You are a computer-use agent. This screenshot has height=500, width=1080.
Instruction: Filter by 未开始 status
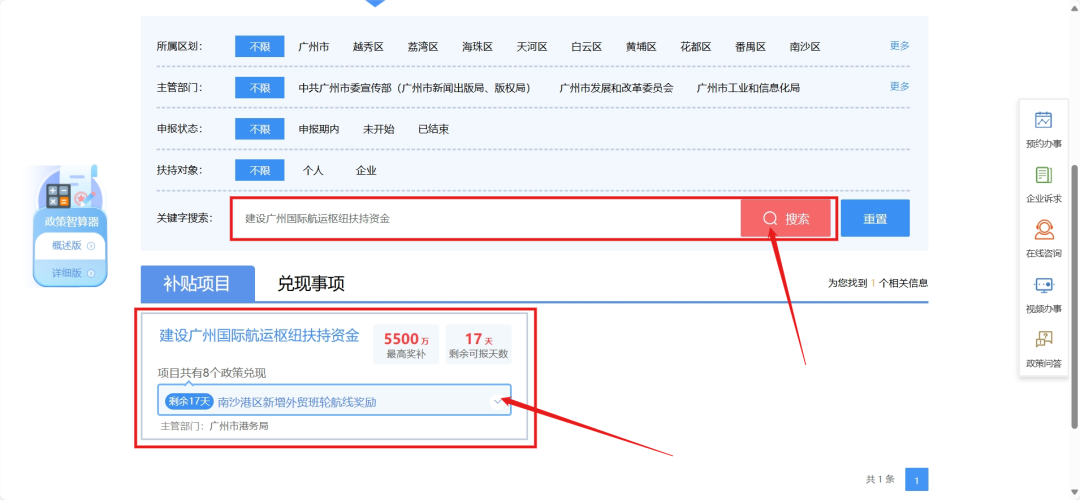(x=379, y=129)
